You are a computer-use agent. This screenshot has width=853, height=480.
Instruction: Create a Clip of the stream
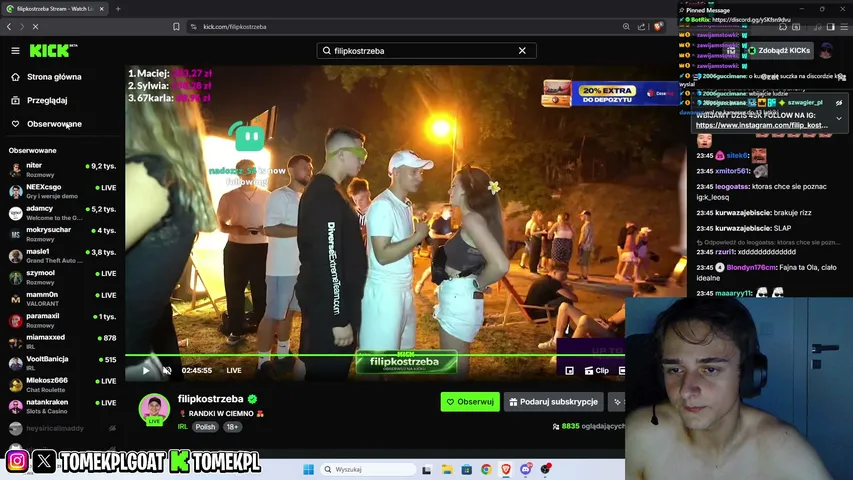[597, 371]
